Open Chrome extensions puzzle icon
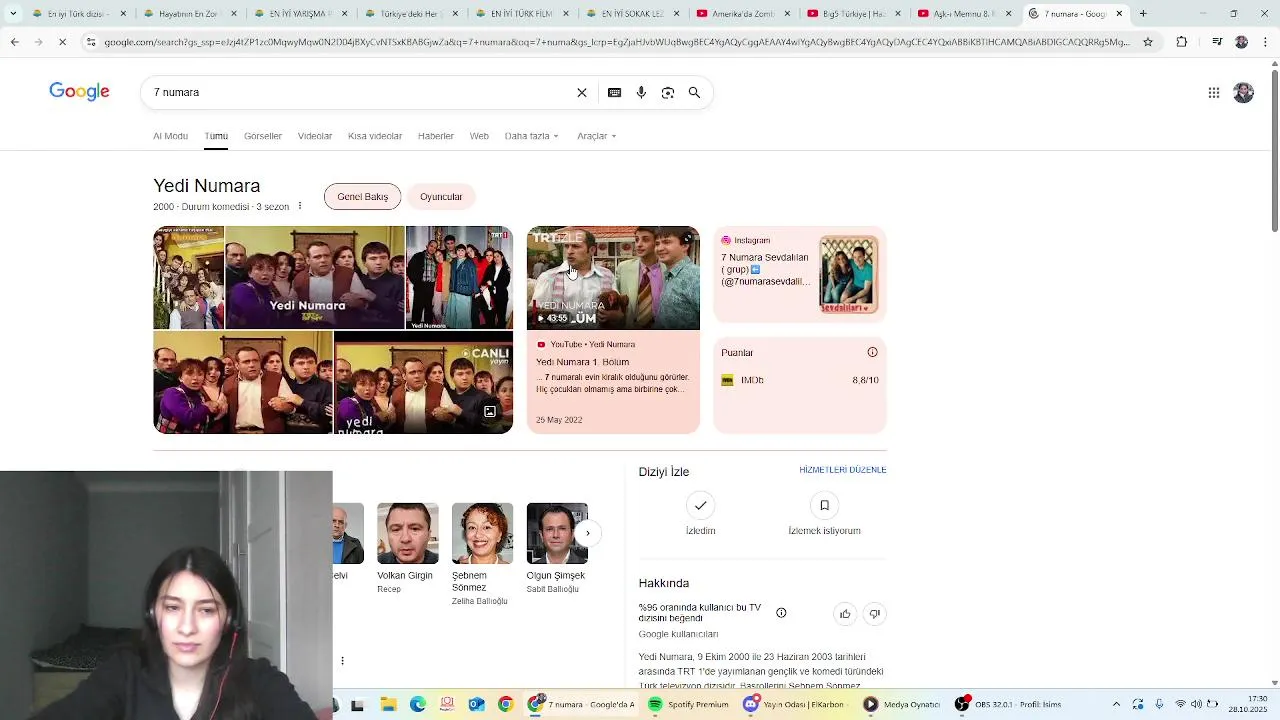This screenshot has height=720, width=1280. click(x=1182, y=42)
